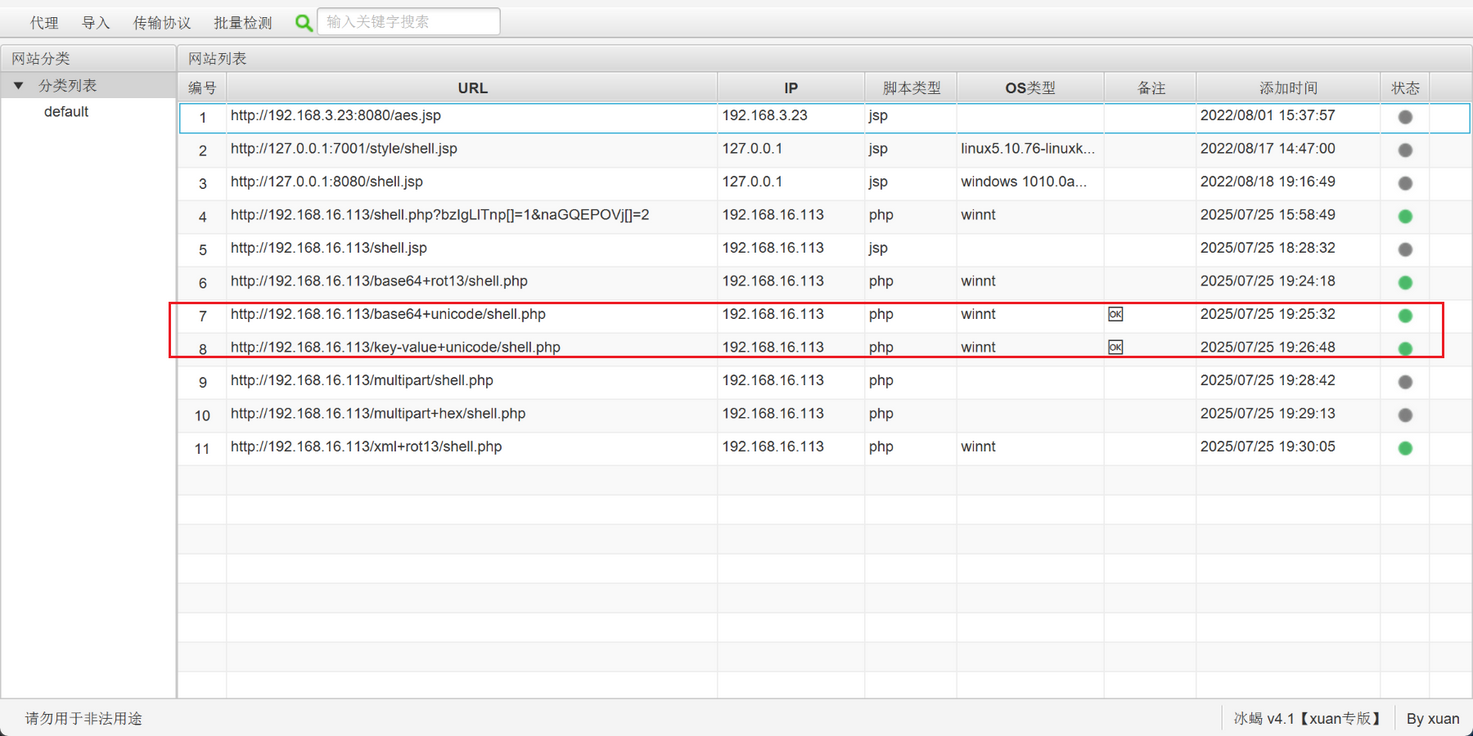Click timestamp 2025/07/25 15:58:49
This screenshot has height=736, width=1473.
click(x=1267, y=214)
